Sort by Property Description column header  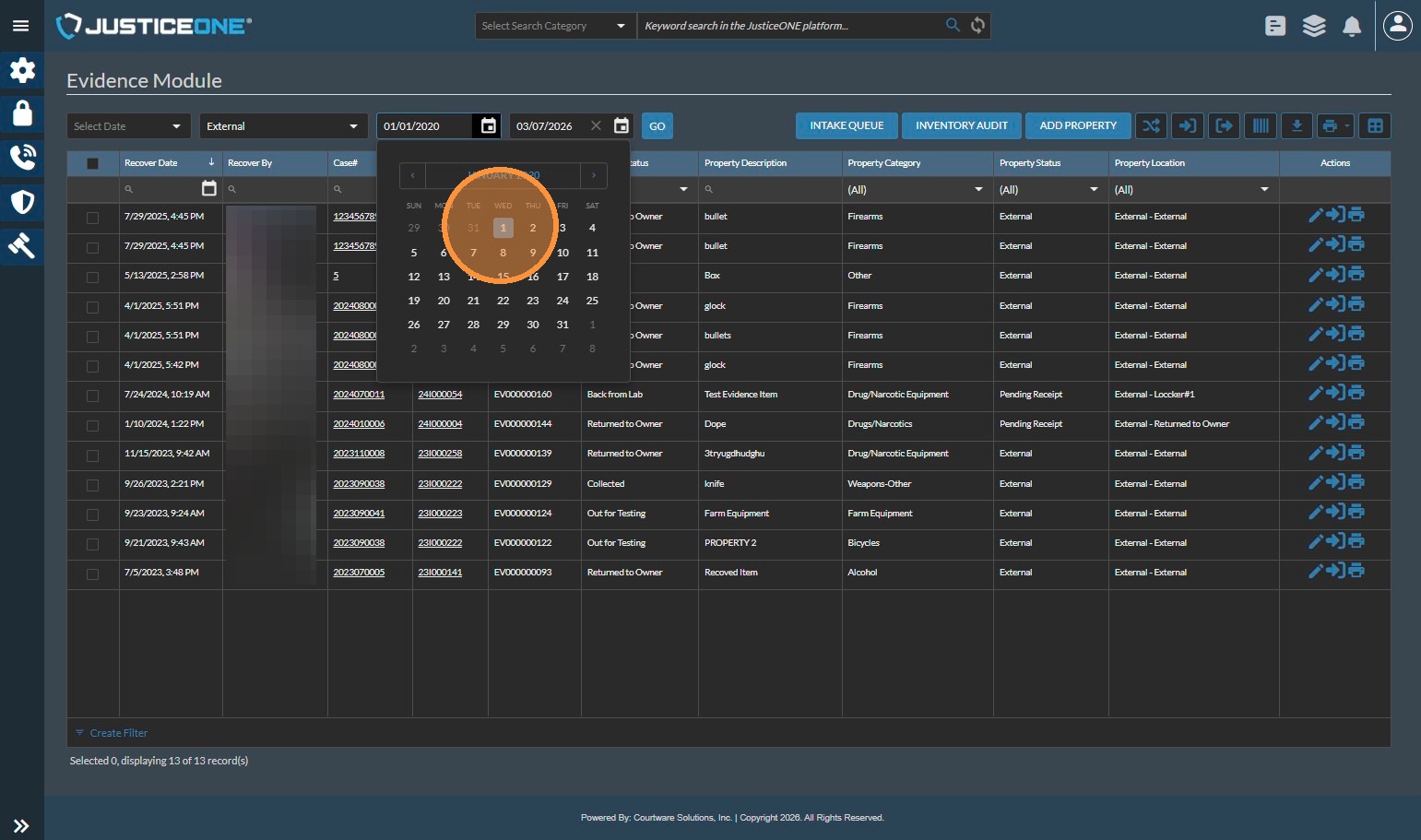(x=745, y=163)
